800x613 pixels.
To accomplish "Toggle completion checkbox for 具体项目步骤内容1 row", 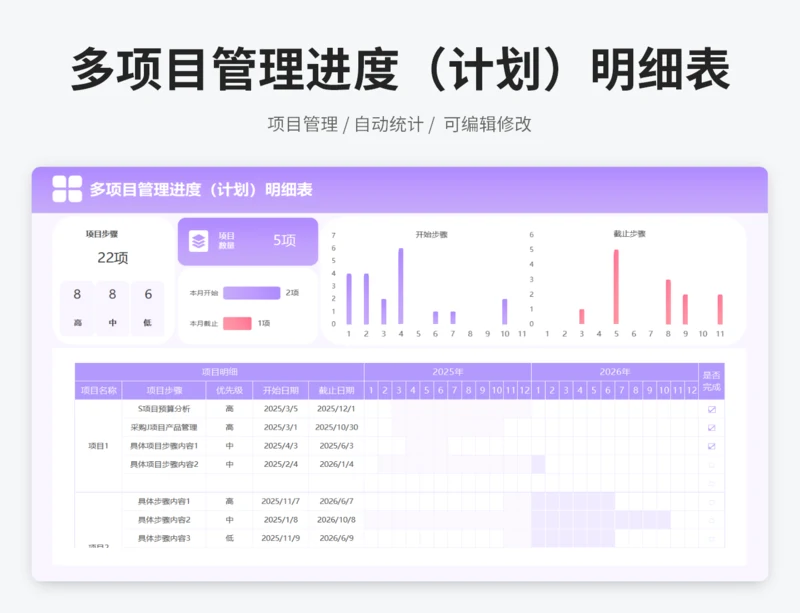I will (712, 446).
